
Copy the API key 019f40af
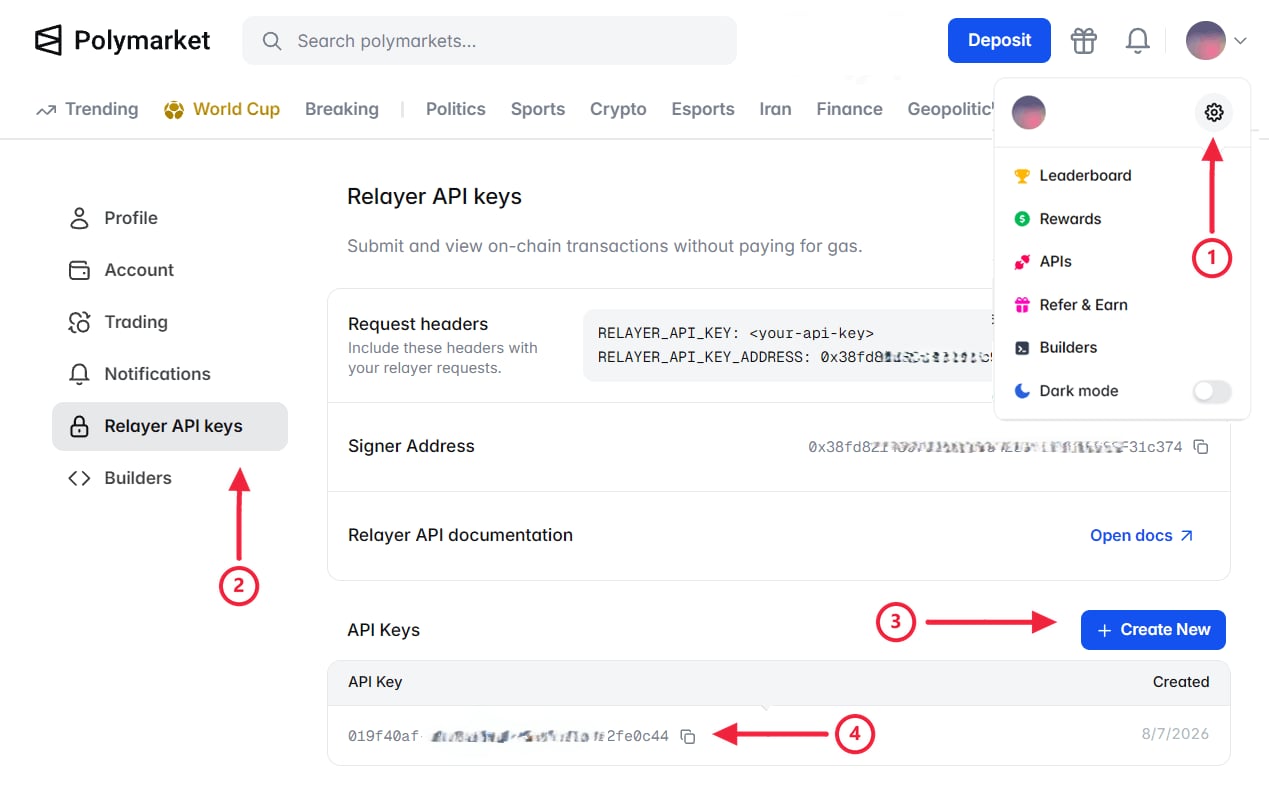[688, 737]
